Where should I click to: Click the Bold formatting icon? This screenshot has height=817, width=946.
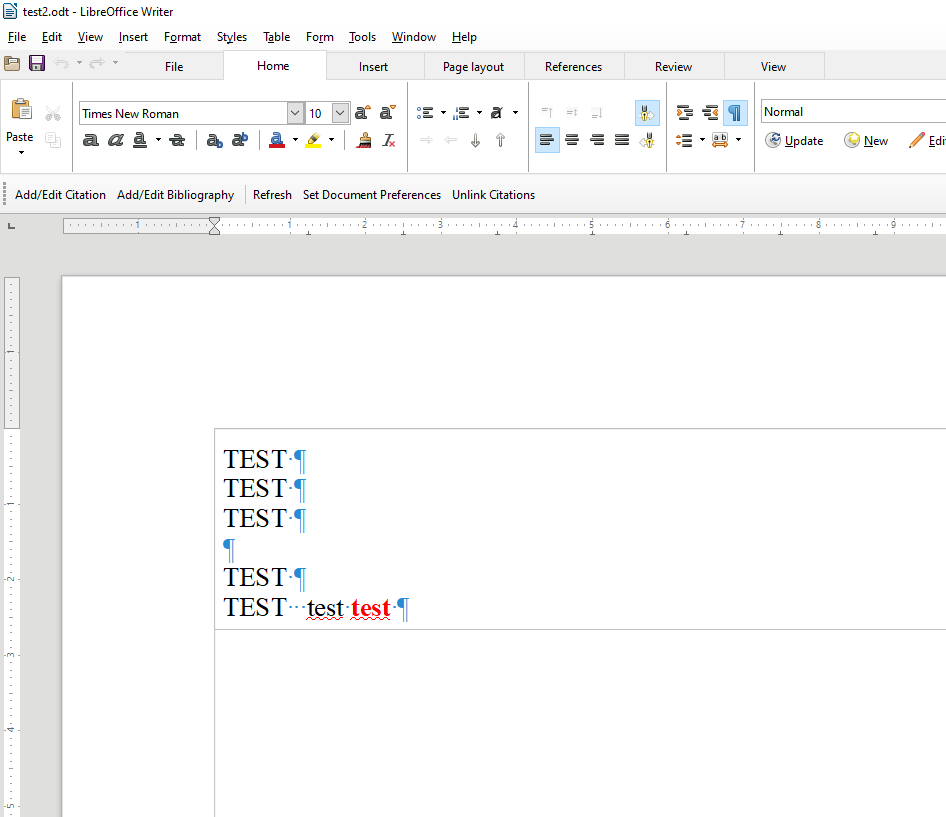[x=90, y=141]
